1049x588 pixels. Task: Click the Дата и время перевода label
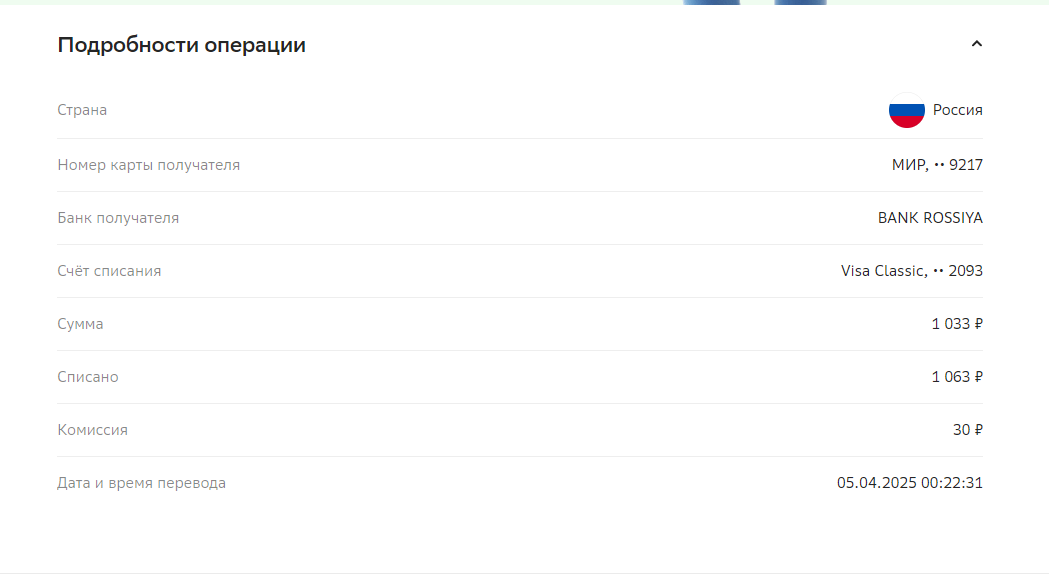click(x=142, y=483)
